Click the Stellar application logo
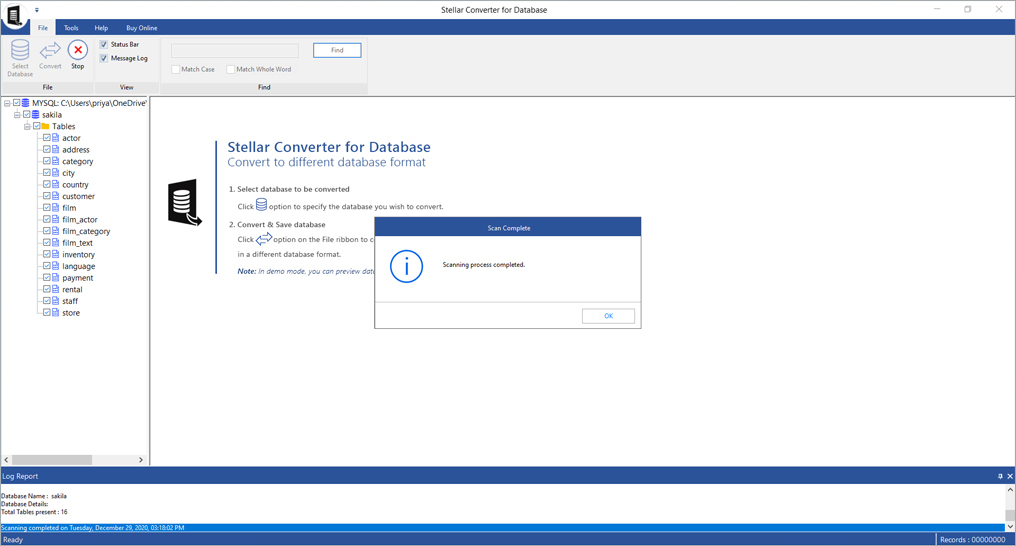The image size is (1016, 546). 14,16
